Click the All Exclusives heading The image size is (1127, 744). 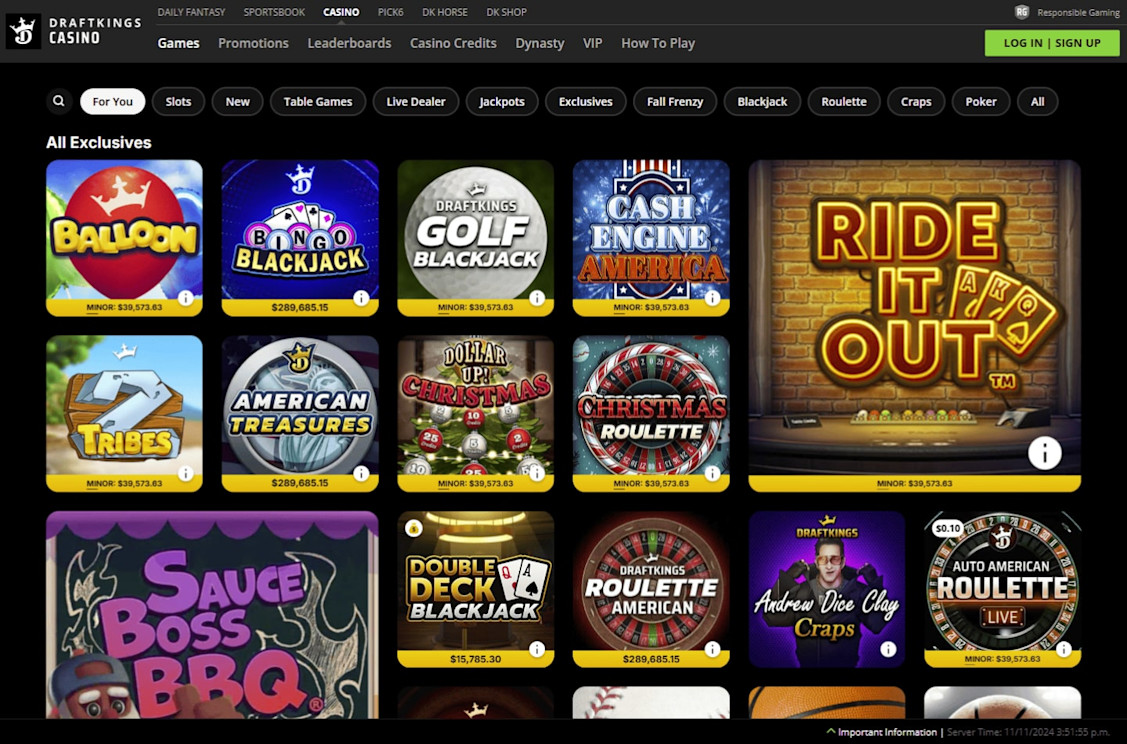pyautogui.click(x=98, y=142)
